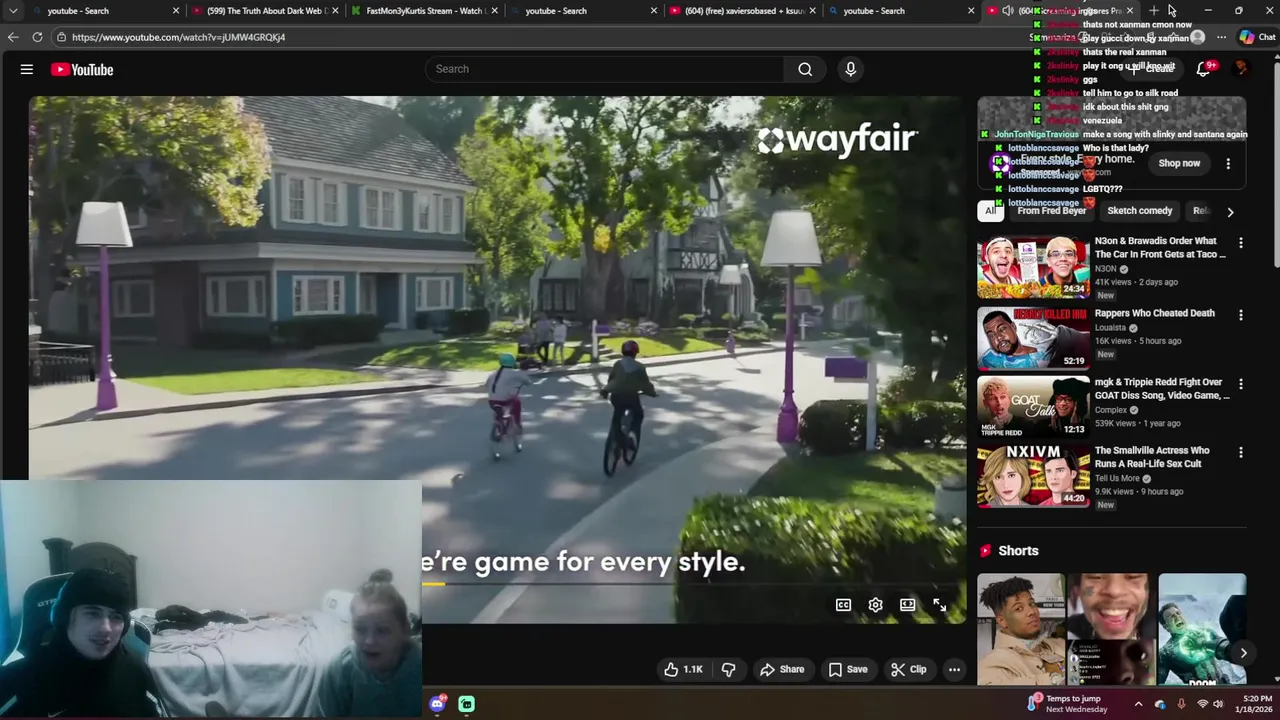Open options for mgk & Trippie Redd video

[1241, 383]
